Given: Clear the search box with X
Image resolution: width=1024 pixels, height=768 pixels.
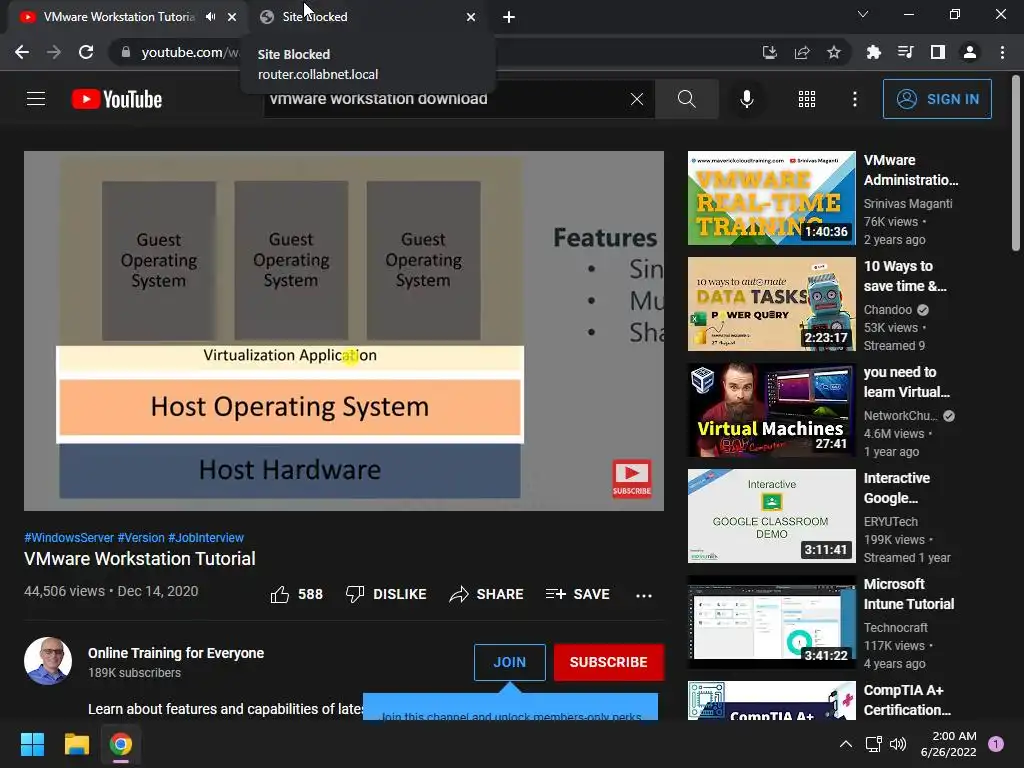Looking at the screenshot, I should point(637,99).
